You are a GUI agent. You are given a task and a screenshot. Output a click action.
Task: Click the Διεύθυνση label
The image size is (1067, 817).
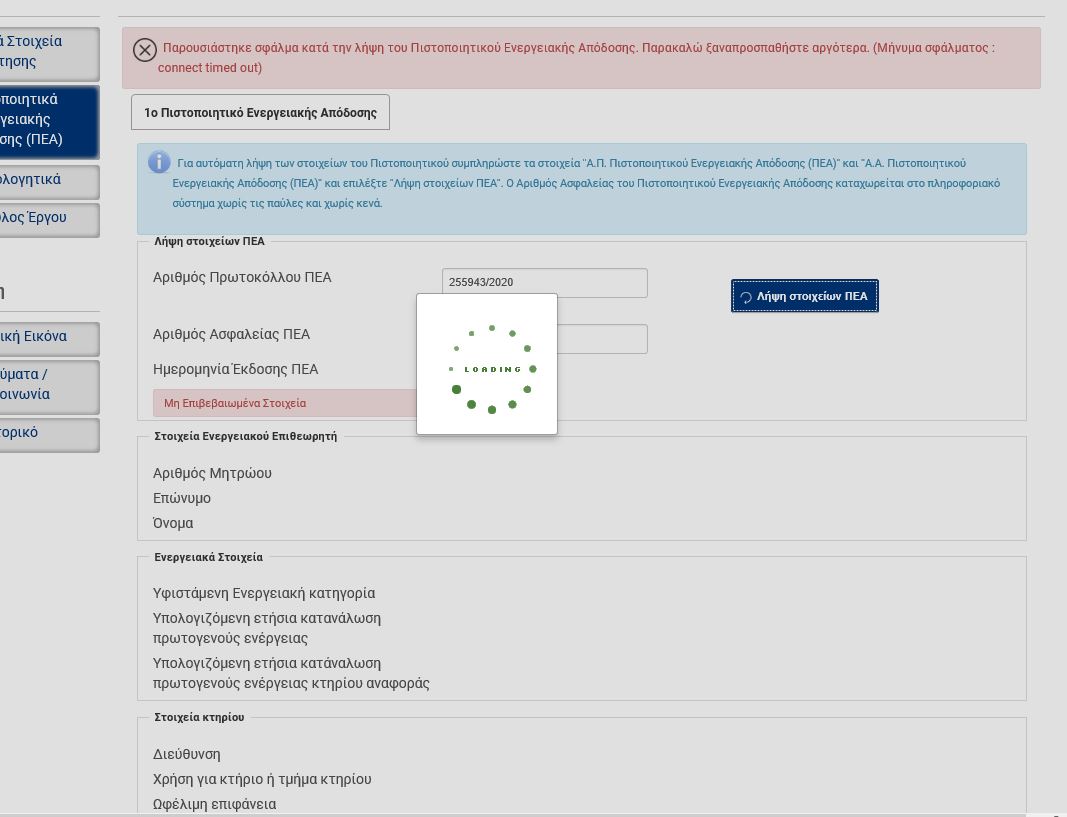click(186, 754)
